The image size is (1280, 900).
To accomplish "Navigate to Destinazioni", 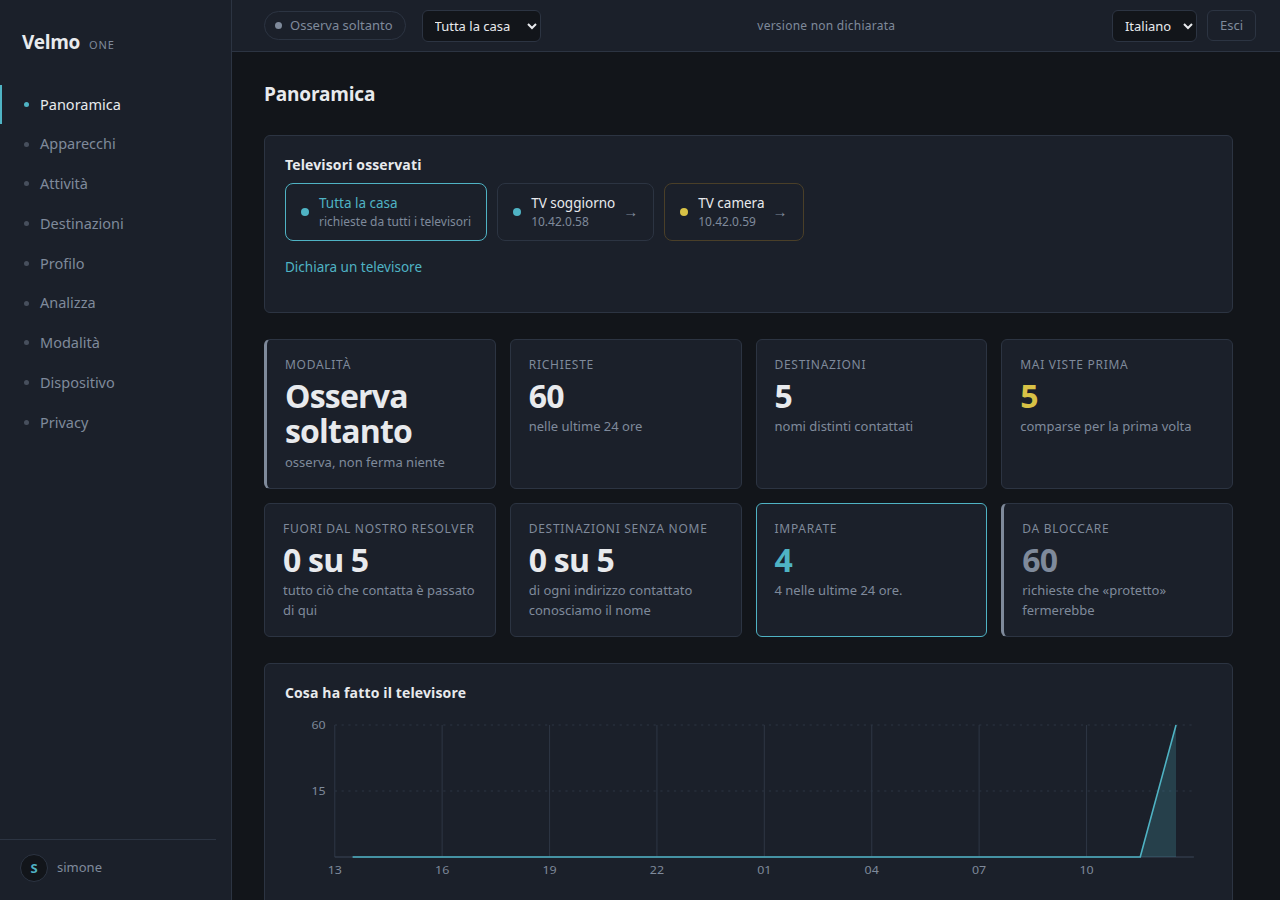I will [x=116, y=224].
